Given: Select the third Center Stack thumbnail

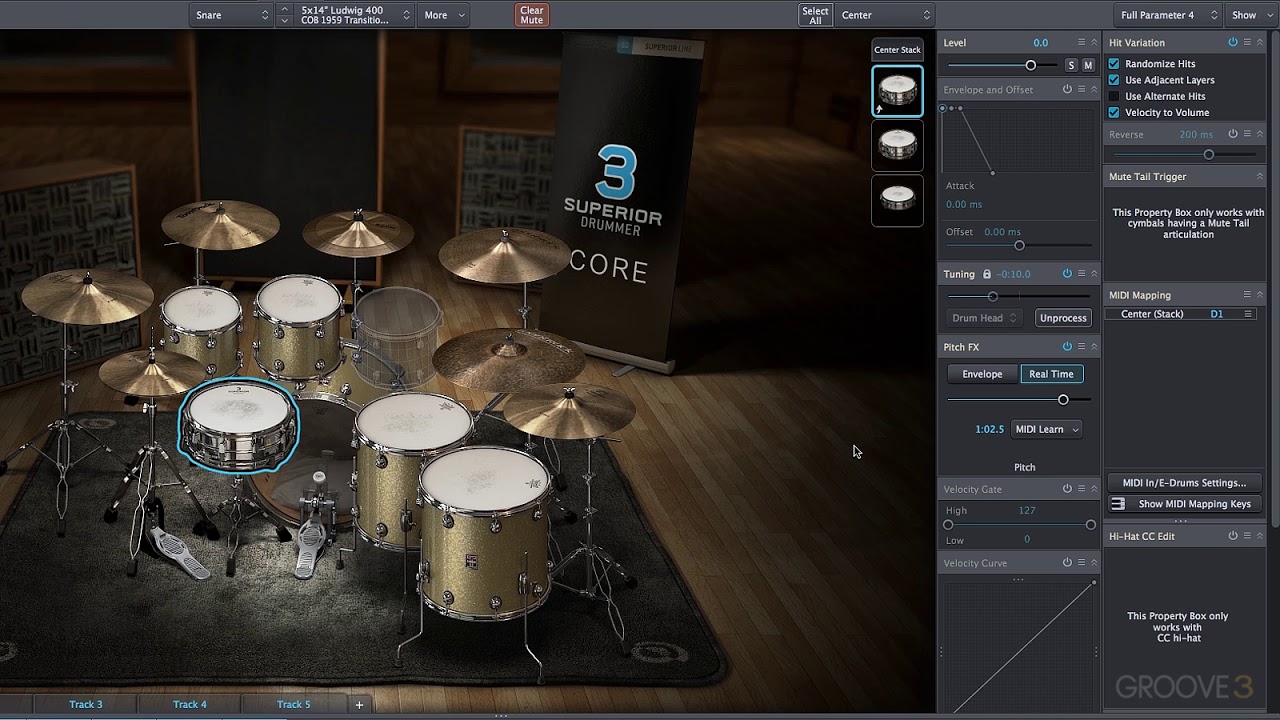Looking at the screenshot, I should pos(897,200).
